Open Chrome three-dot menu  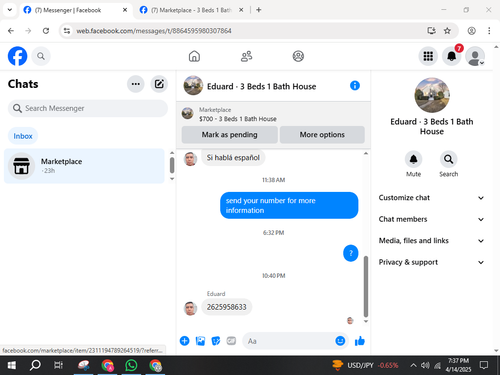[x=489, y=31]
